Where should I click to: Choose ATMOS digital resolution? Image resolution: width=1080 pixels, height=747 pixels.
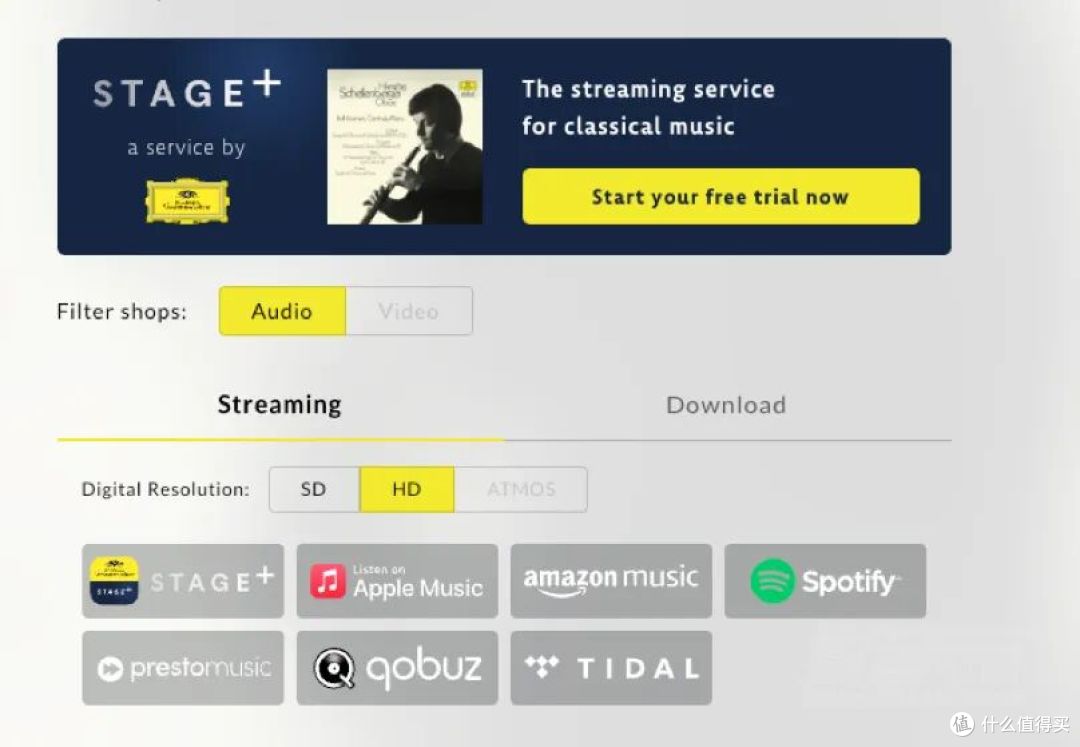[x=521, y=490]
